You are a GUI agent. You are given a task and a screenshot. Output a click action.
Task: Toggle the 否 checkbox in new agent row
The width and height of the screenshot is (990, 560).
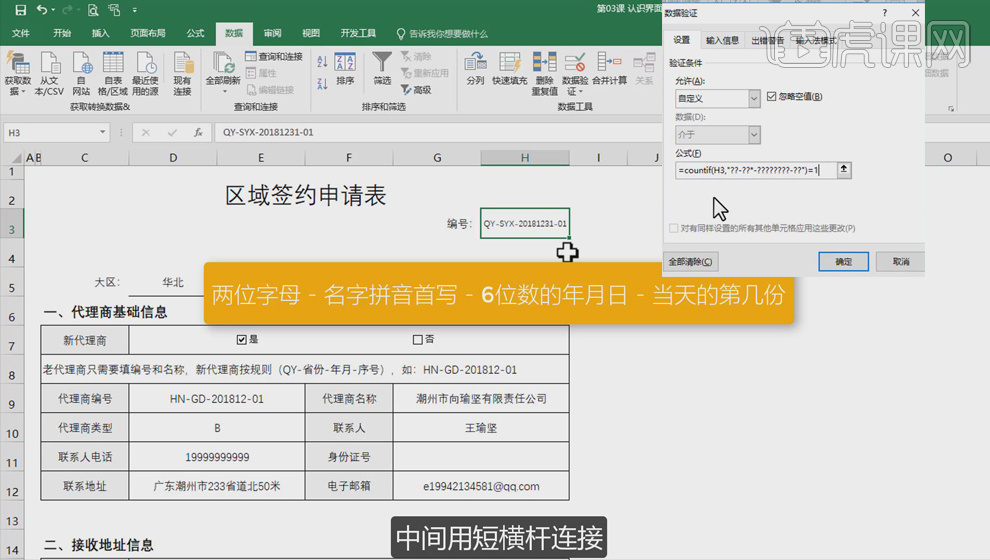(x=417, y=340)
